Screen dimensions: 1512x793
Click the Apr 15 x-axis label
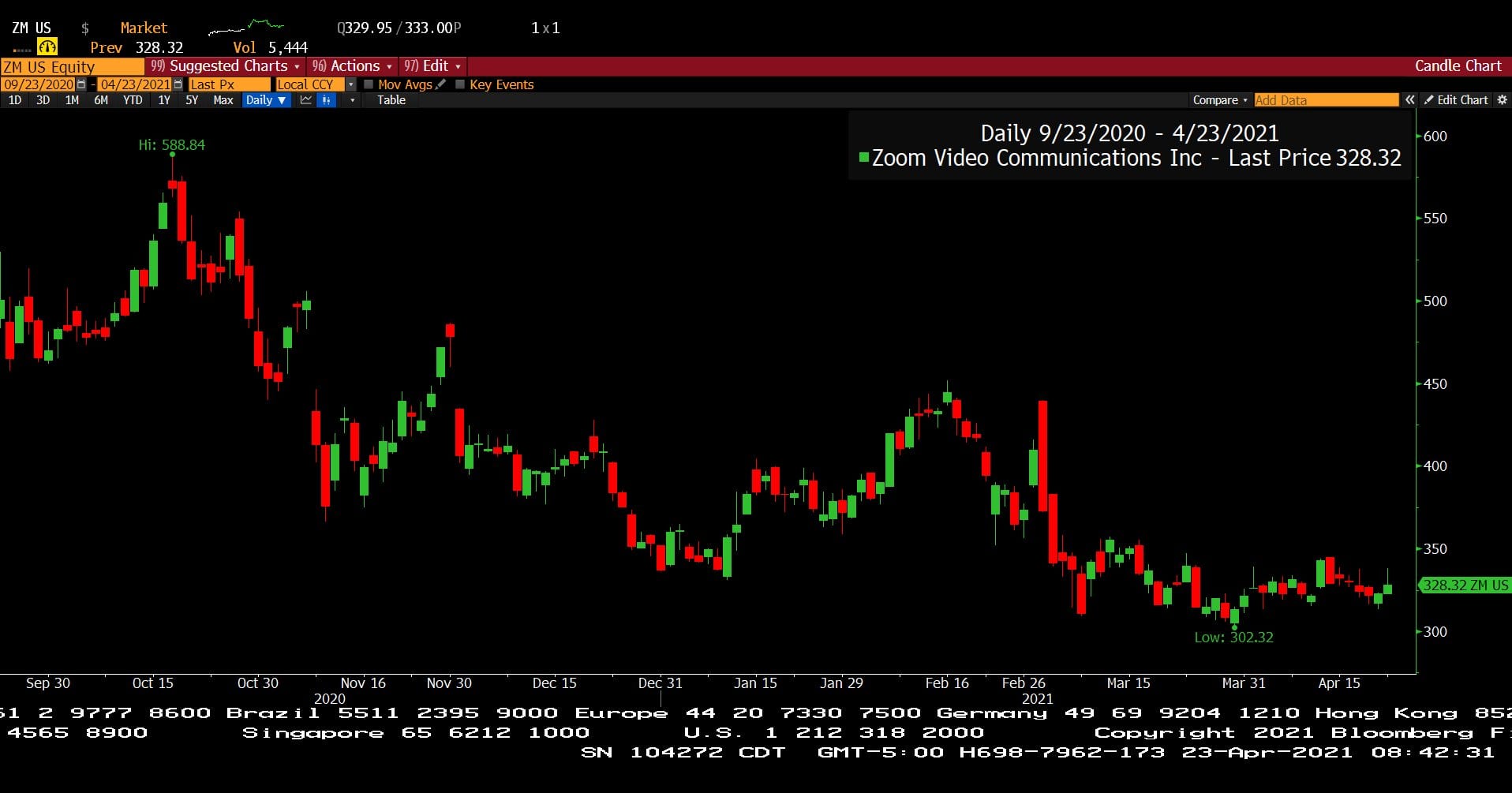[x=1339, y=683]
